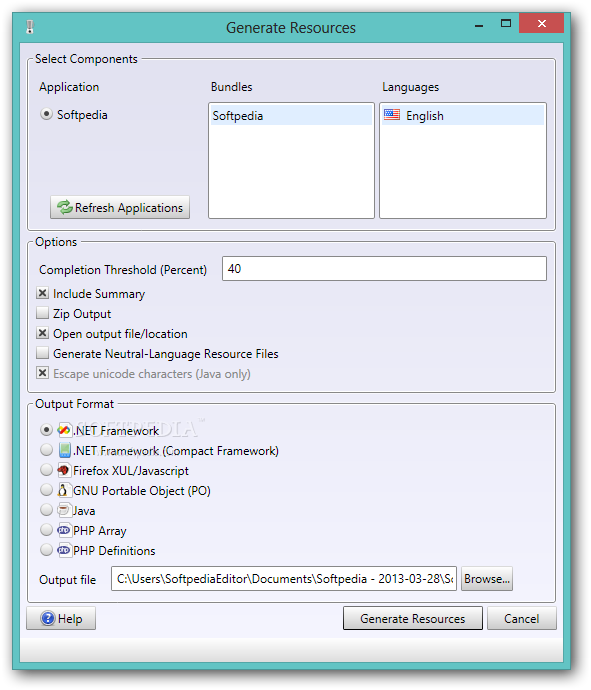Minimize the Generate Resources window

pos(479,25)
